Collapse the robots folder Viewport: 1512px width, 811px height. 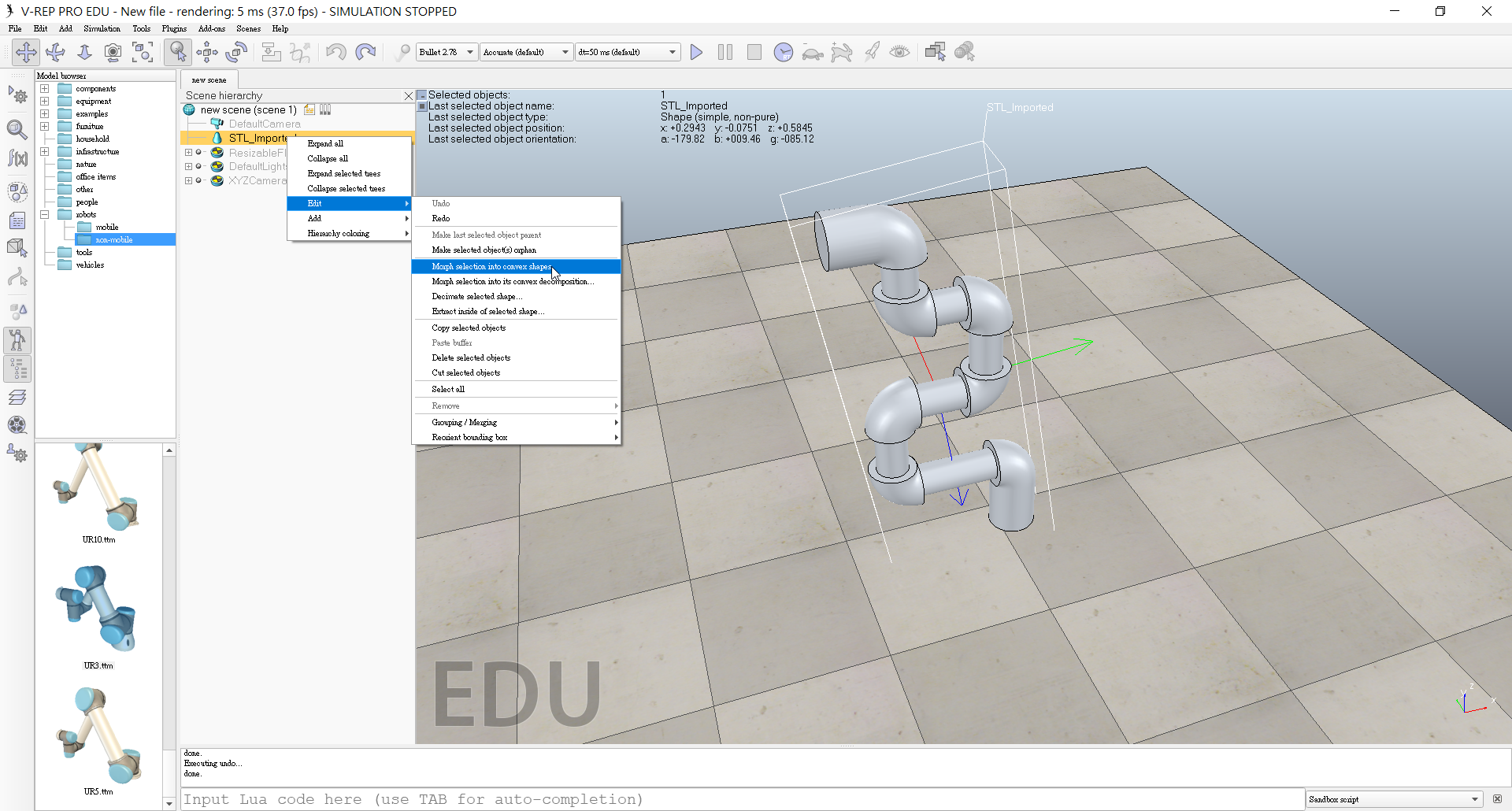coord(45,215)
